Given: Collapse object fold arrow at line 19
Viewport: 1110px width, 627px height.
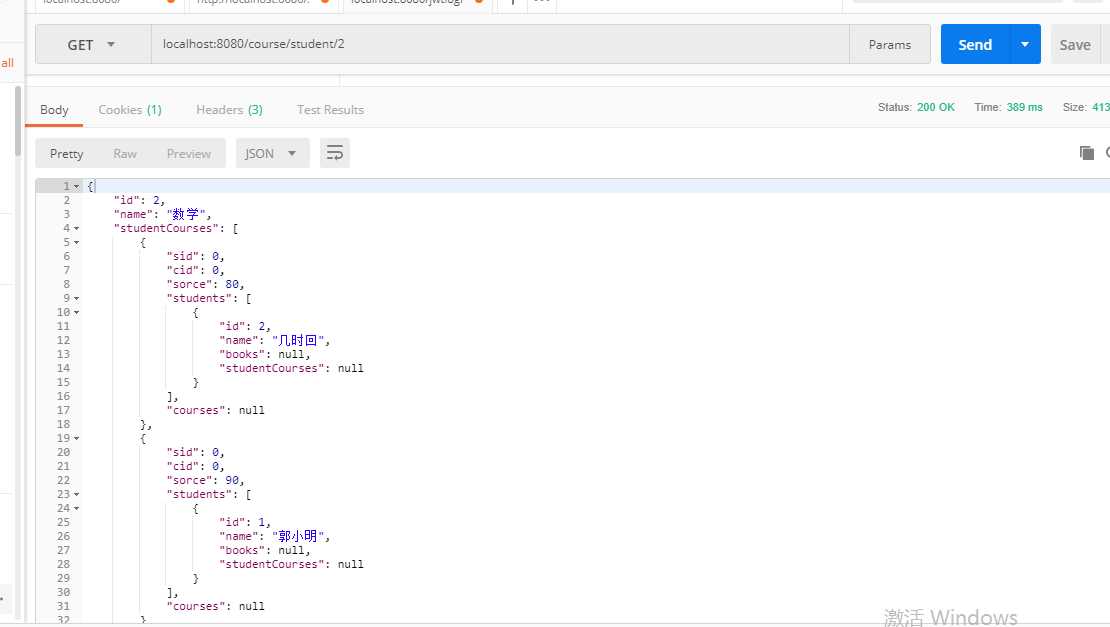Looking at the screenshot, I should click(x=76, y=439).
